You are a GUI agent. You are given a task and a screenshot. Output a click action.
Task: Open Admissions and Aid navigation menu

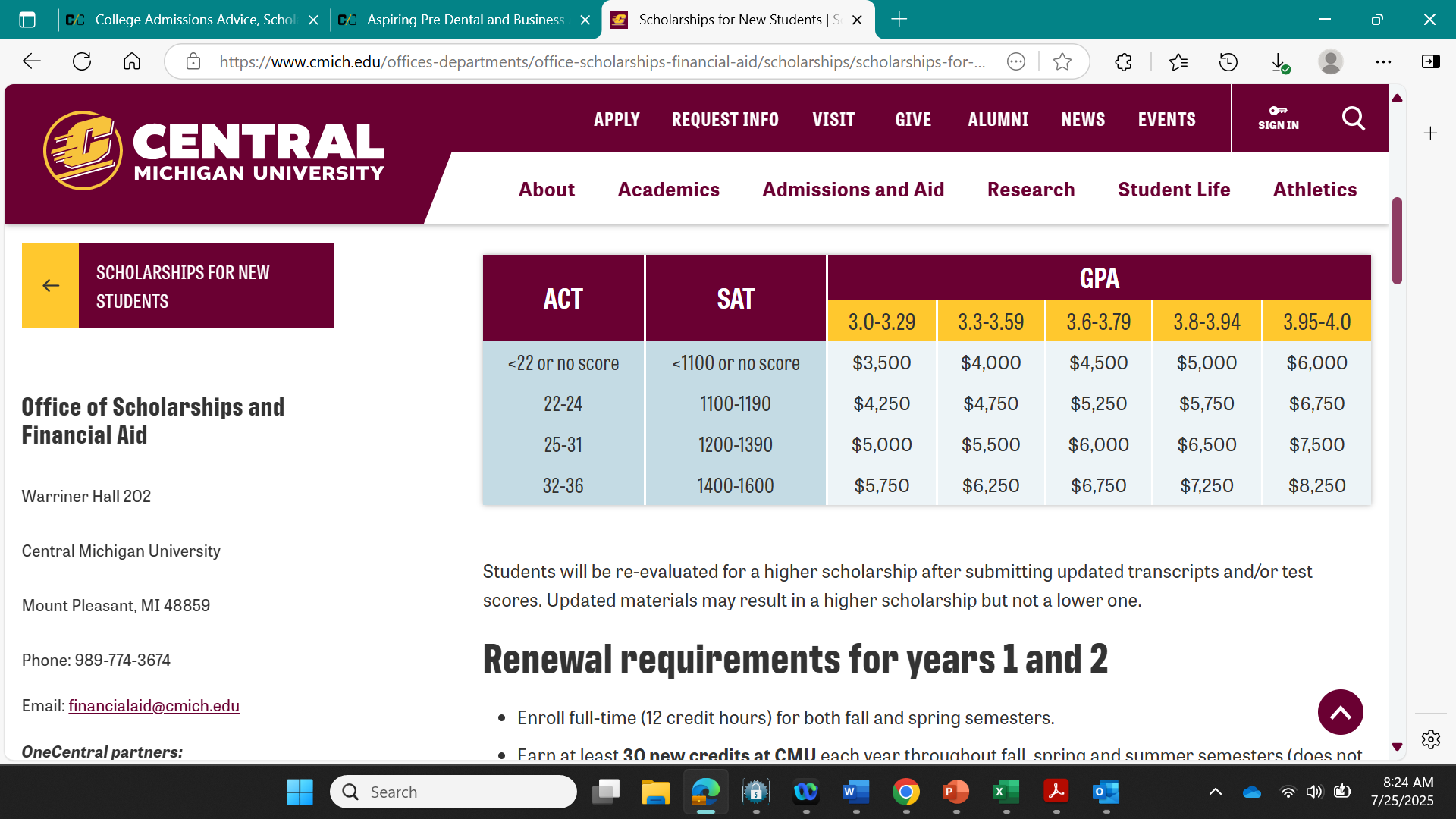click(852, 190)
